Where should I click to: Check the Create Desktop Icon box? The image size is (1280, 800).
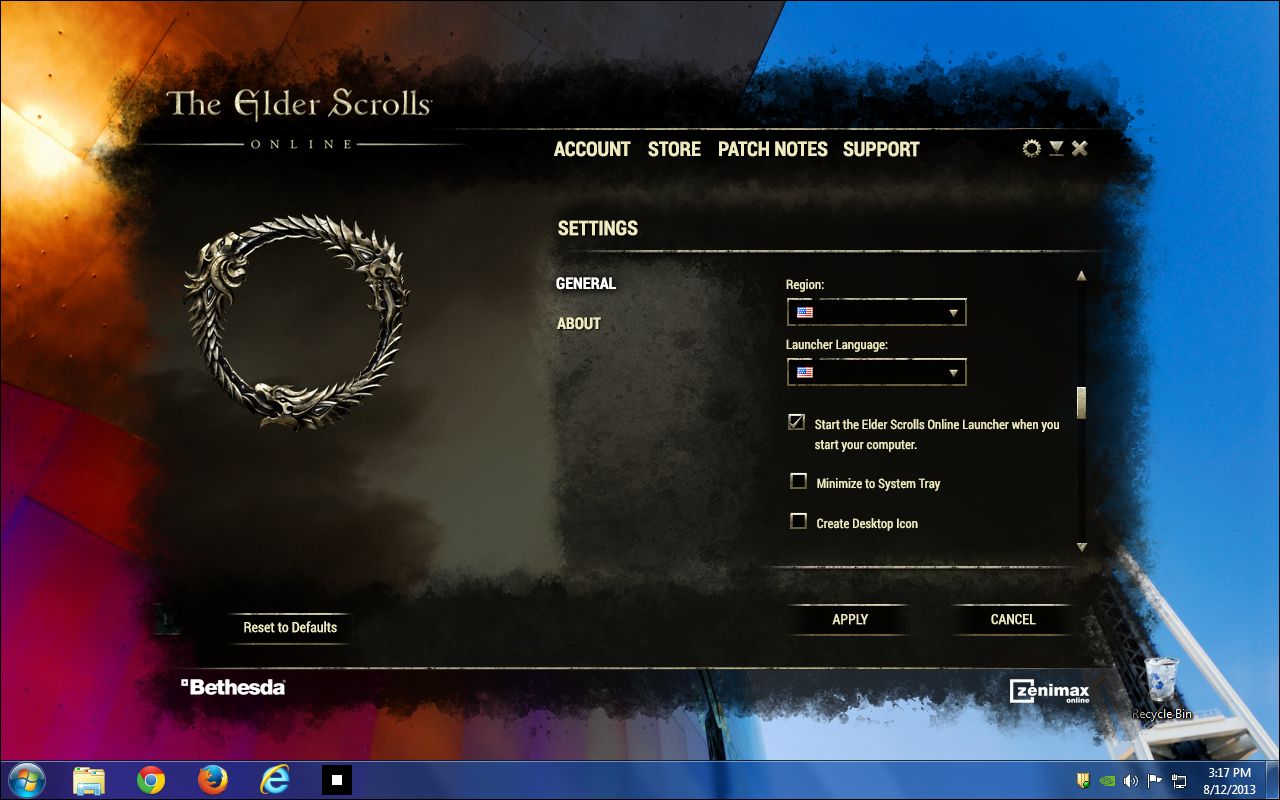798,521
